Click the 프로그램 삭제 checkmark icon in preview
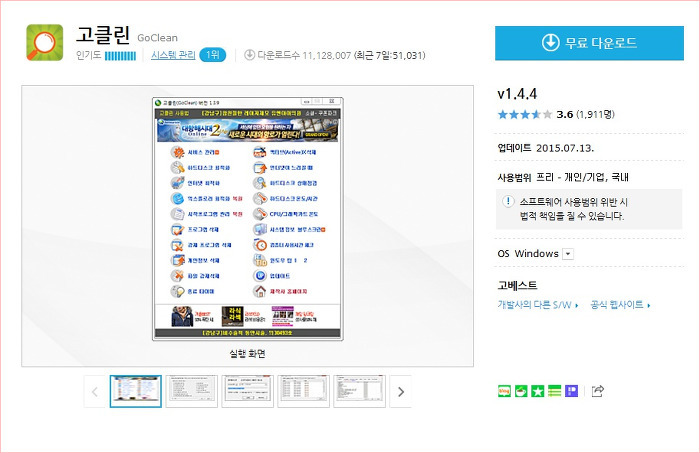Screen dimensions: 700x453 (178, 229)
